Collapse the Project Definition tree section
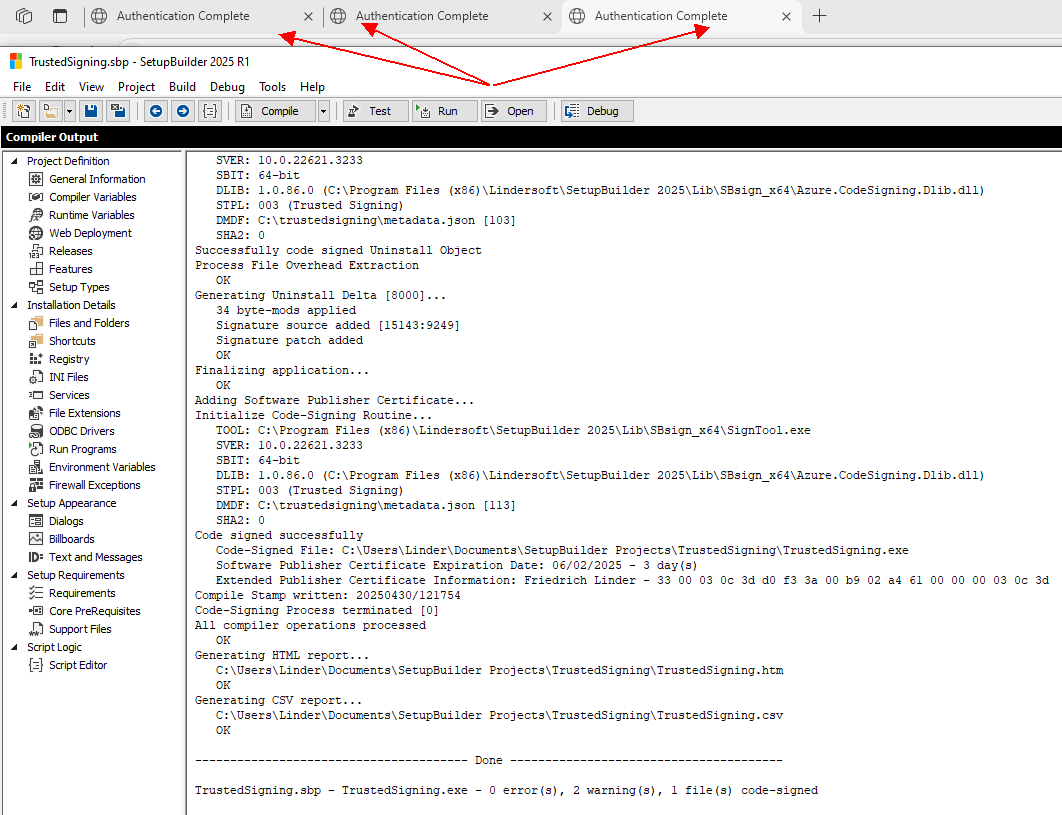 click(12, 160)
